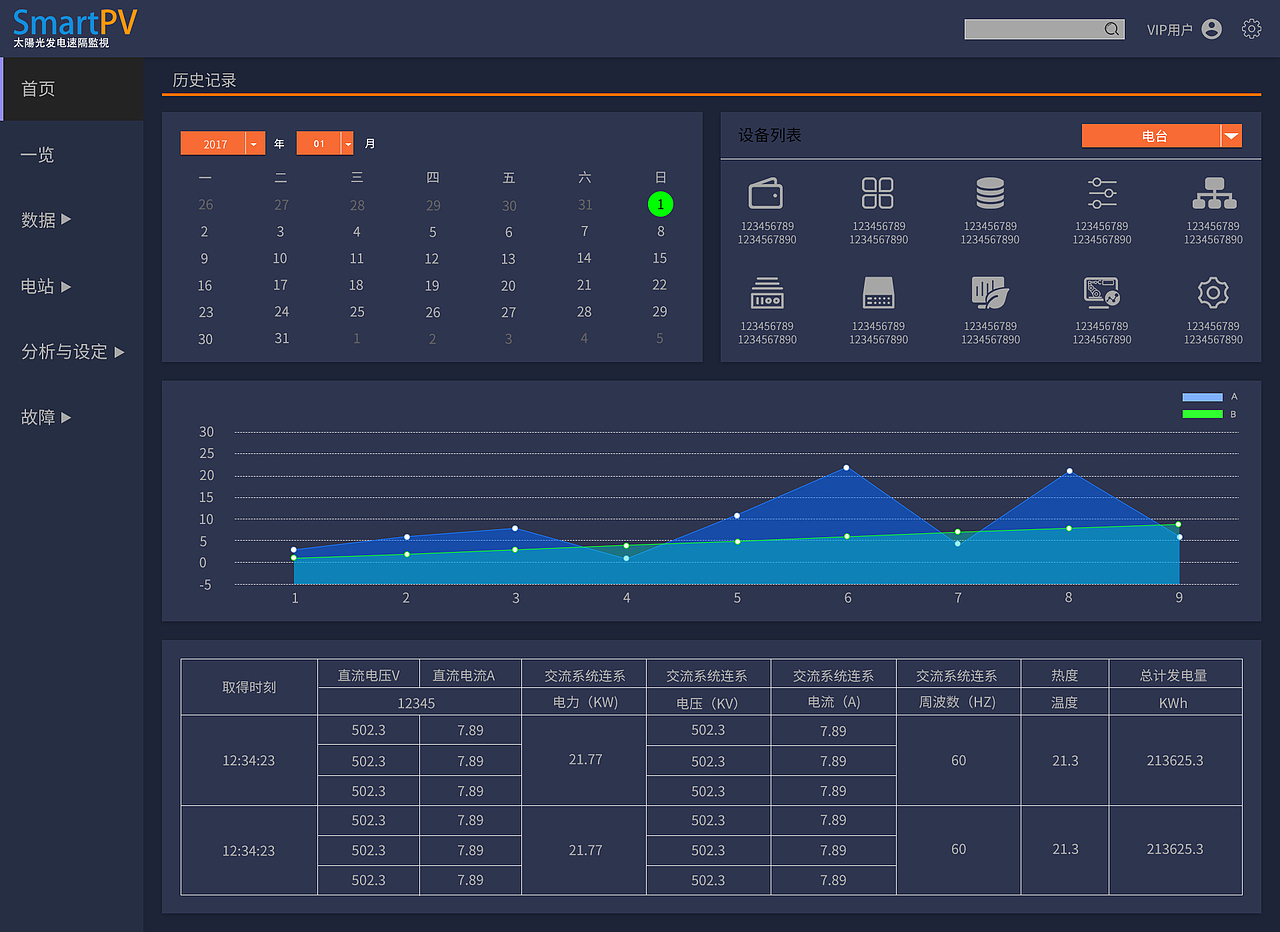Select the router device icon
This screenshot has height=932, width=1280.
(767, 293)
